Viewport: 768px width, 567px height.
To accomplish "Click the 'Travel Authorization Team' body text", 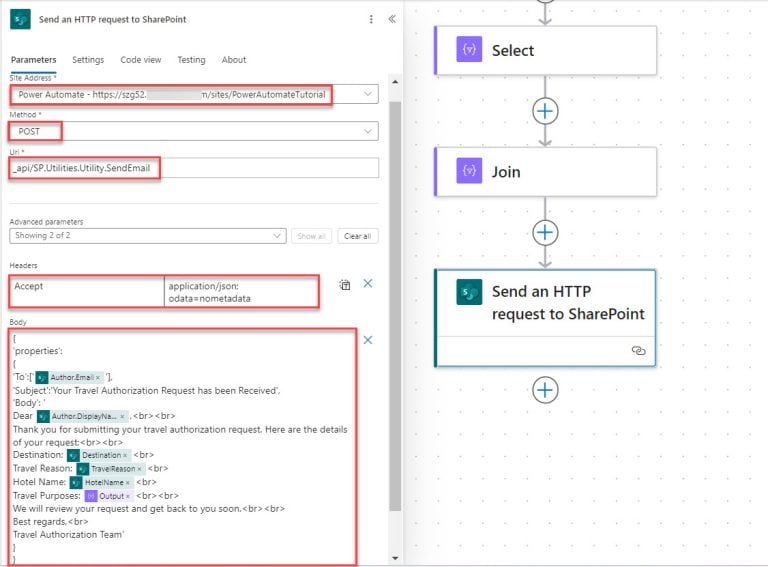I will coord(69,535).
